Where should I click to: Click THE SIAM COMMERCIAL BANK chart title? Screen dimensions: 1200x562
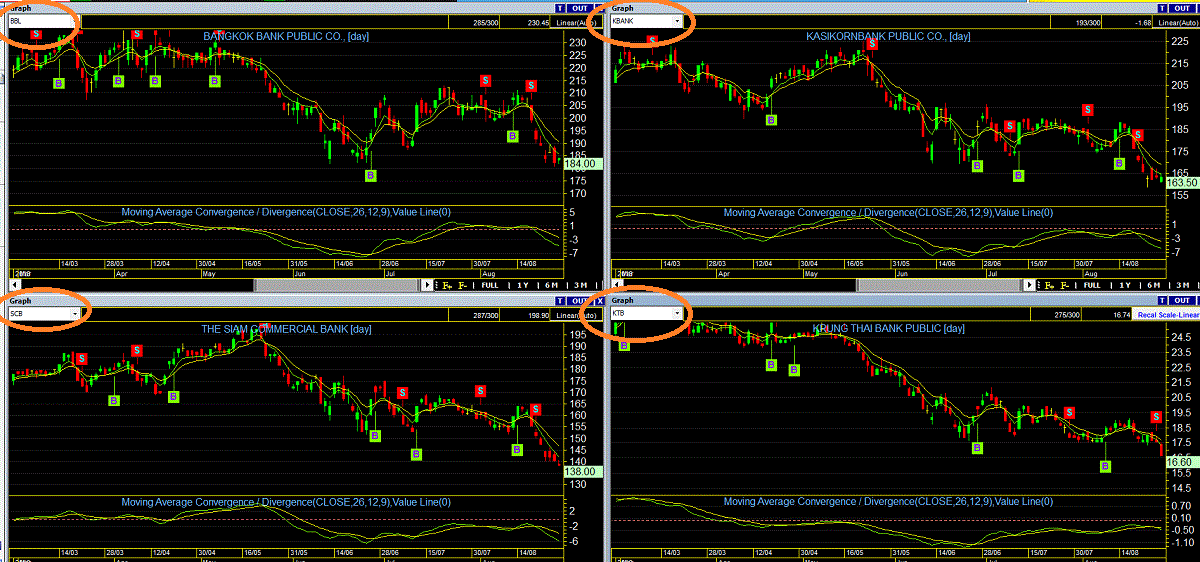[286, 329]
